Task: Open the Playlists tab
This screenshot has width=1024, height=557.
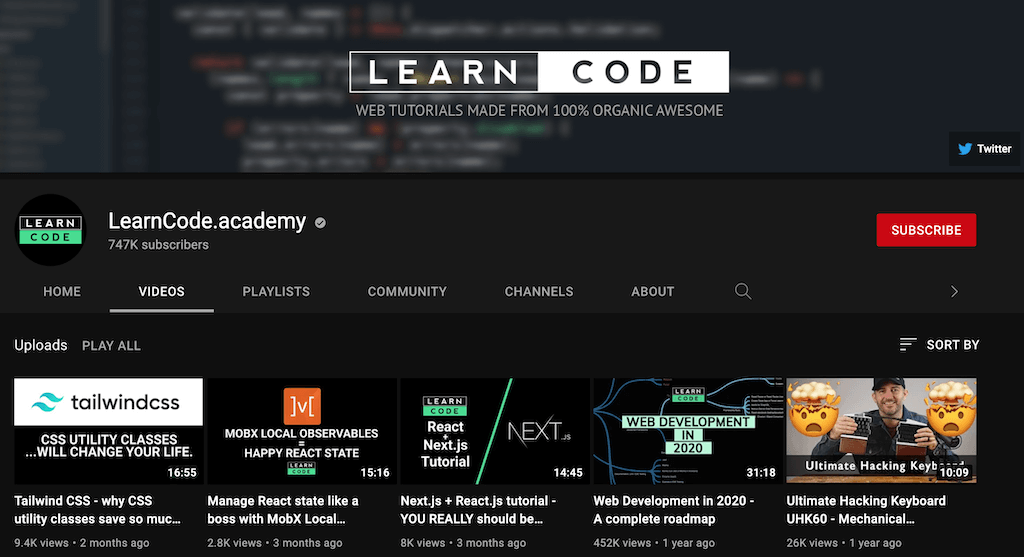Action: coord(276,292)
